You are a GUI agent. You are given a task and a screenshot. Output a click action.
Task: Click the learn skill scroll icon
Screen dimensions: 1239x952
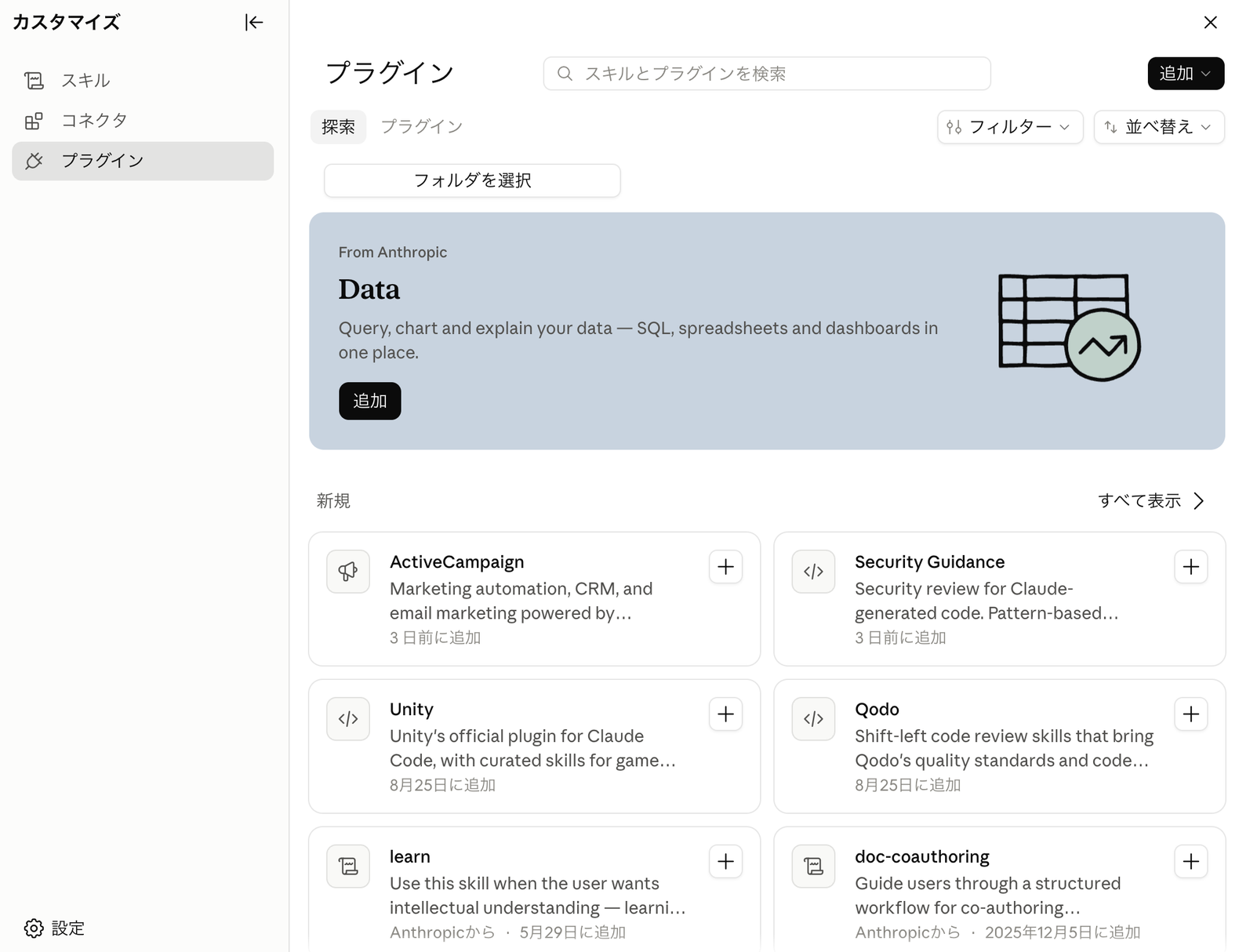click(348, 867)
